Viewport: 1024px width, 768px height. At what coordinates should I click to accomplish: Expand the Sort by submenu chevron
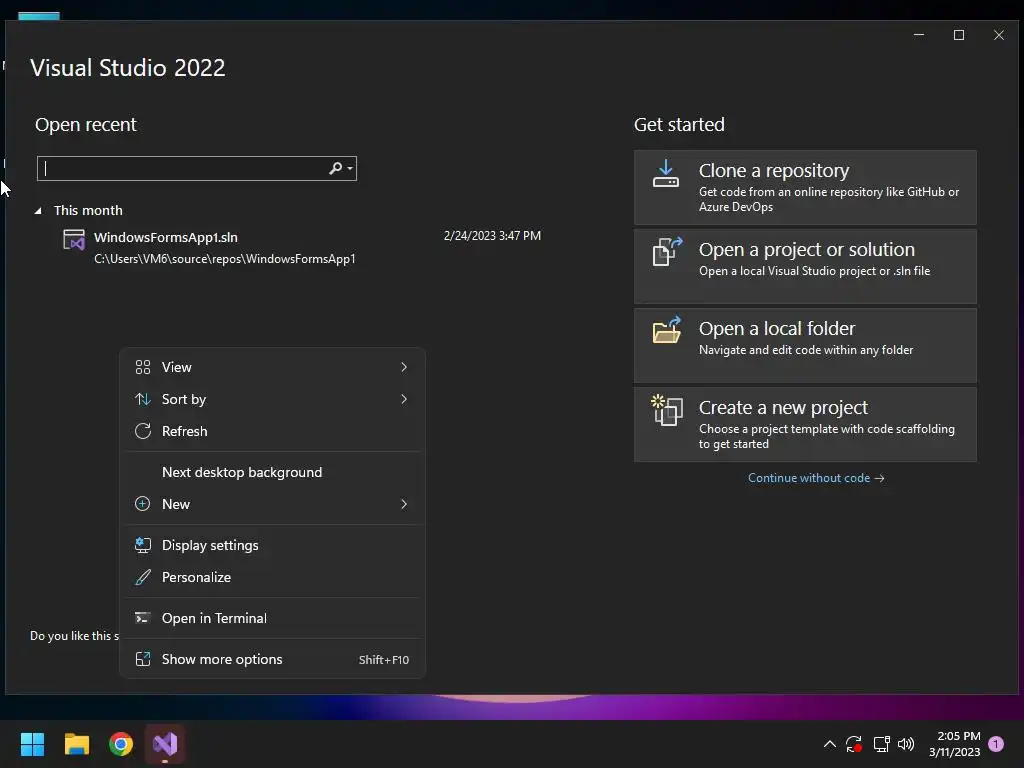pos(404,399)
